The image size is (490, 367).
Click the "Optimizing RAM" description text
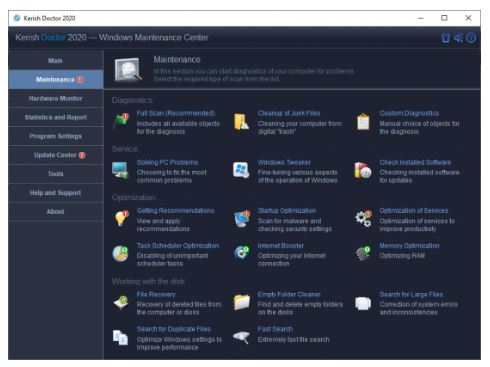[402, 256]
